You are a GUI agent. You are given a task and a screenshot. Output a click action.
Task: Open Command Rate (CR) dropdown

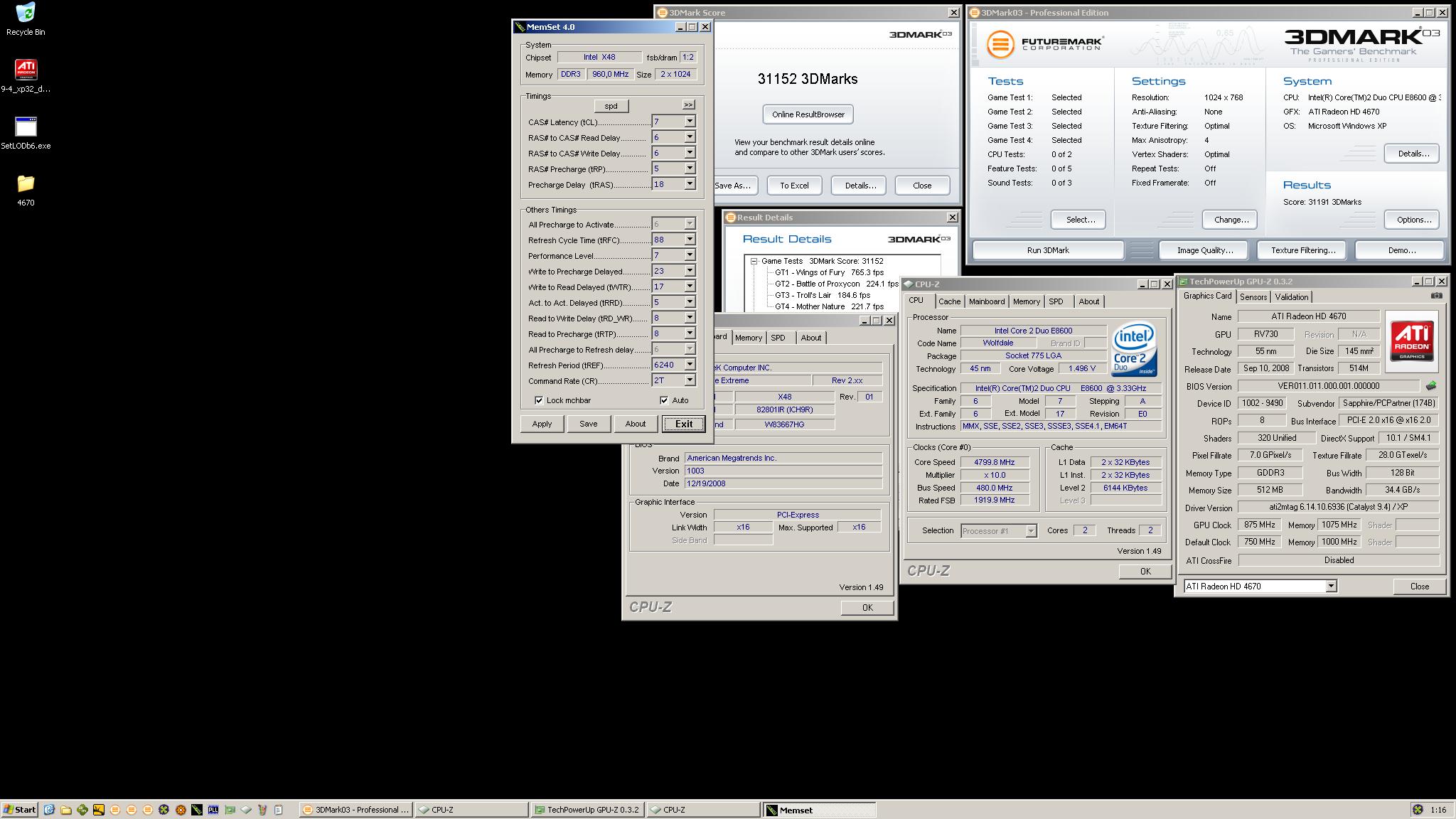(689, 380)
